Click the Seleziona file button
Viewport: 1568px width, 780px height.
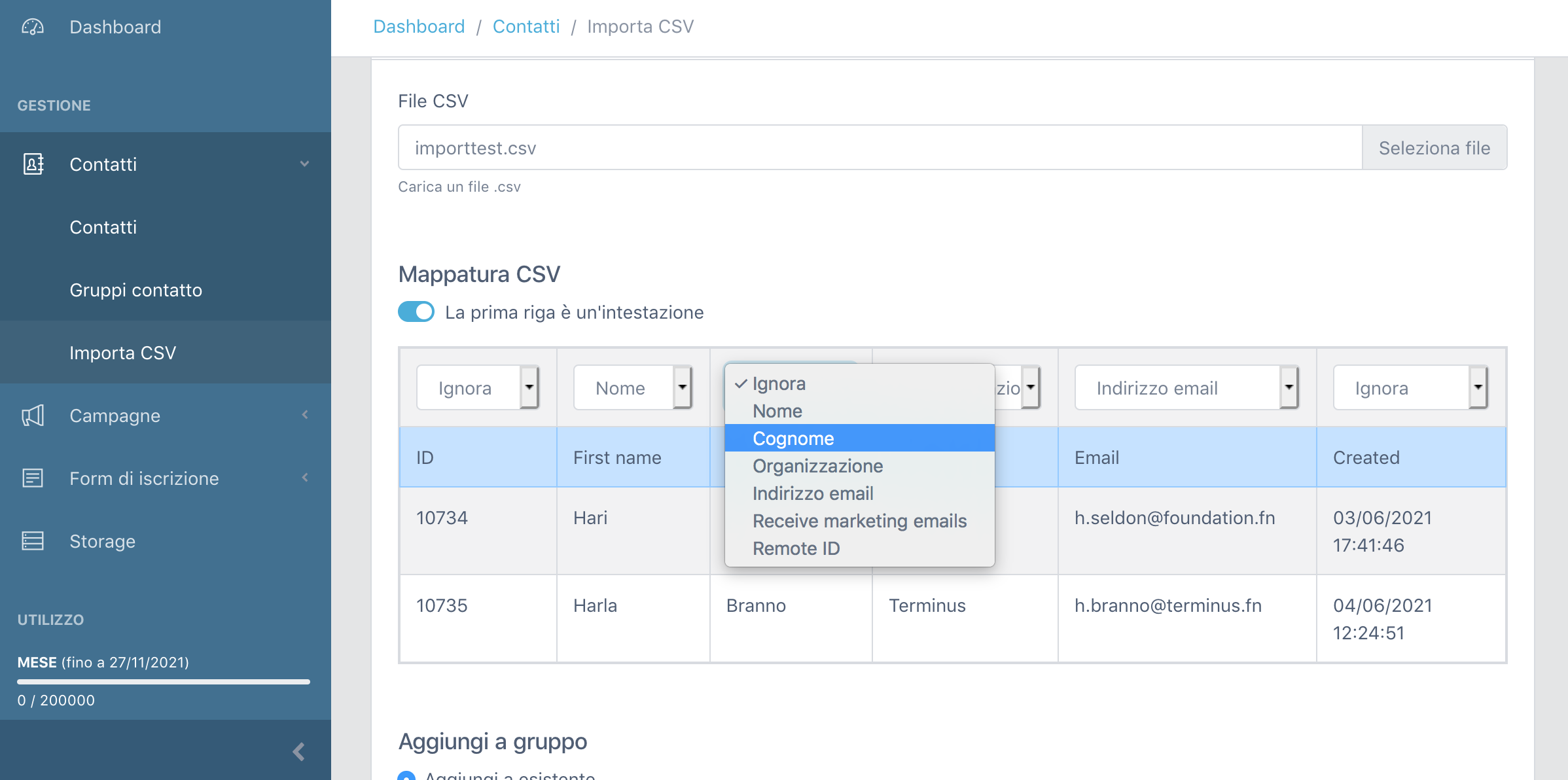[1434, 148]
